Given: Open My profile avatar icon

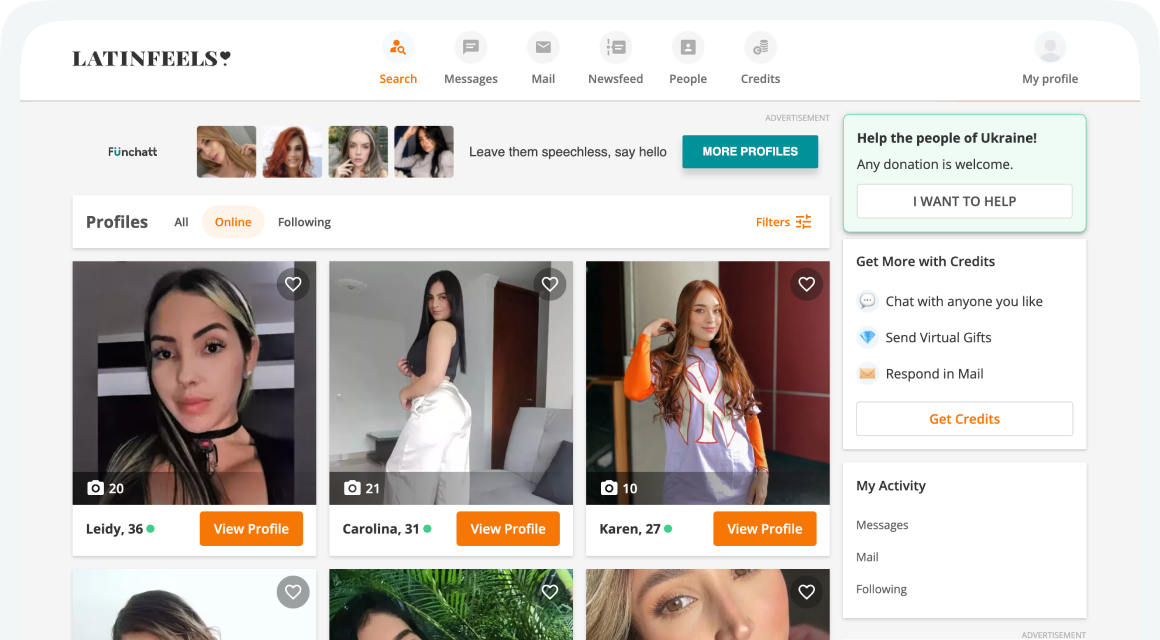Looking at the screenshot, I should 1049,47.
